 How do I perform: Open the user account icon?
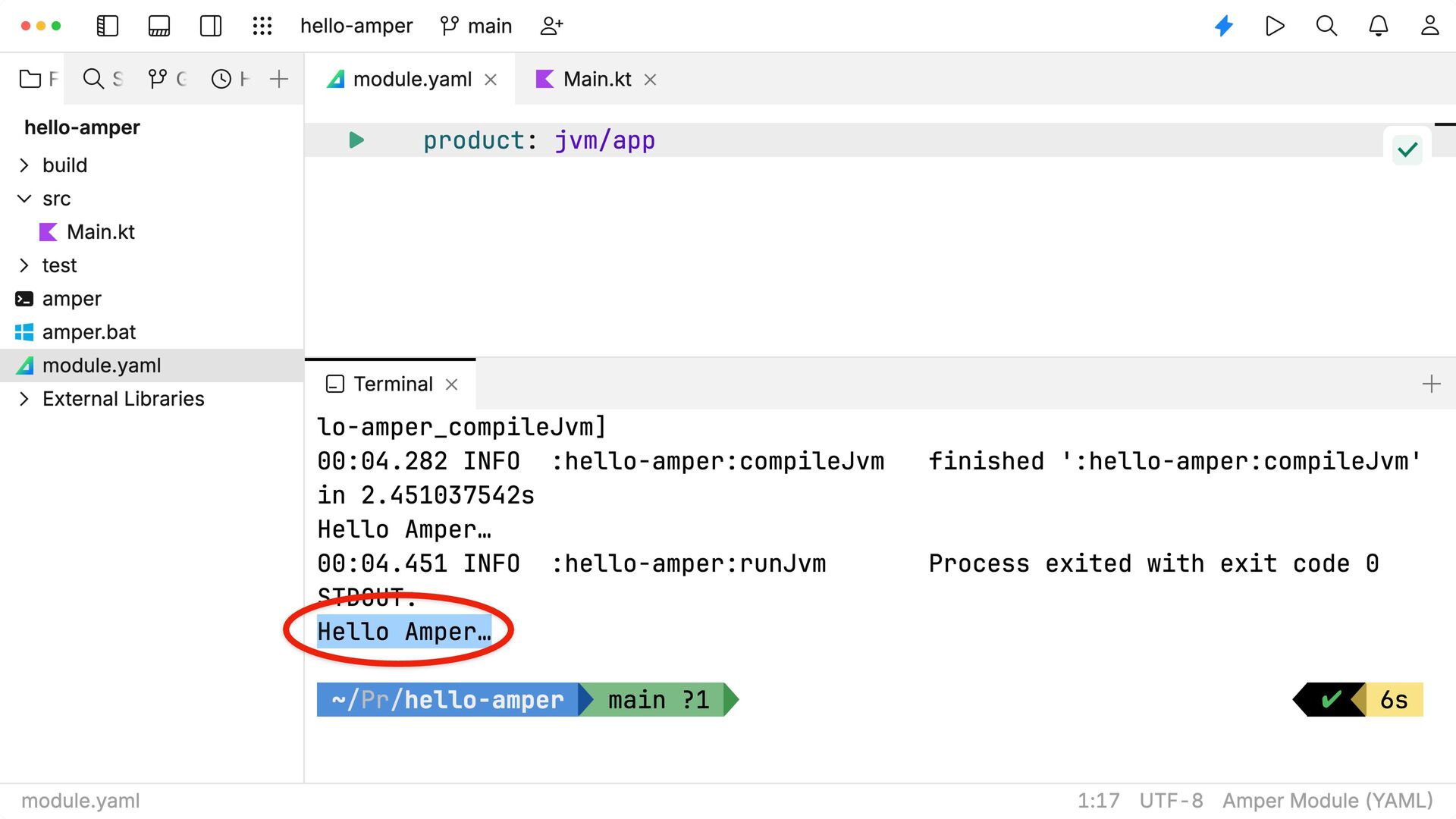[1429, 26]
